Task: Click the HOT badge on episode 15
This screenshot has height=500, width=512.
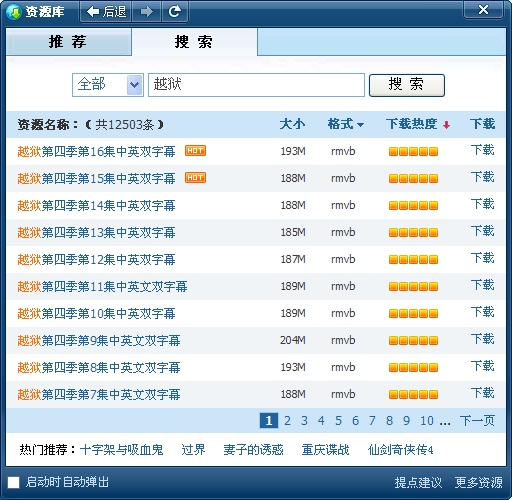Action: (x=195, y=178)
